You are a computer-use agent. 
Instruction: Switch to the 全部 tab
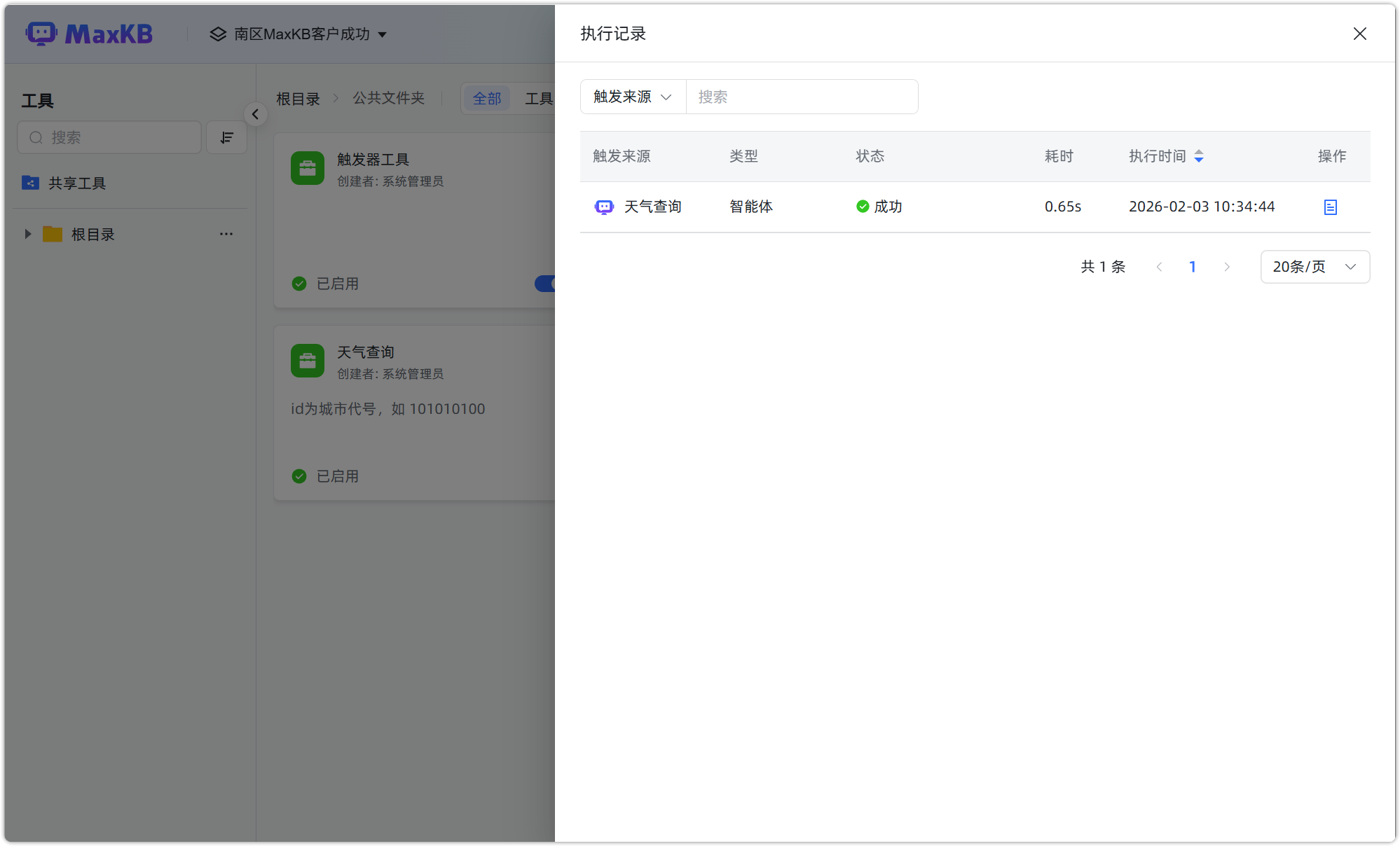tap(487, 98)
